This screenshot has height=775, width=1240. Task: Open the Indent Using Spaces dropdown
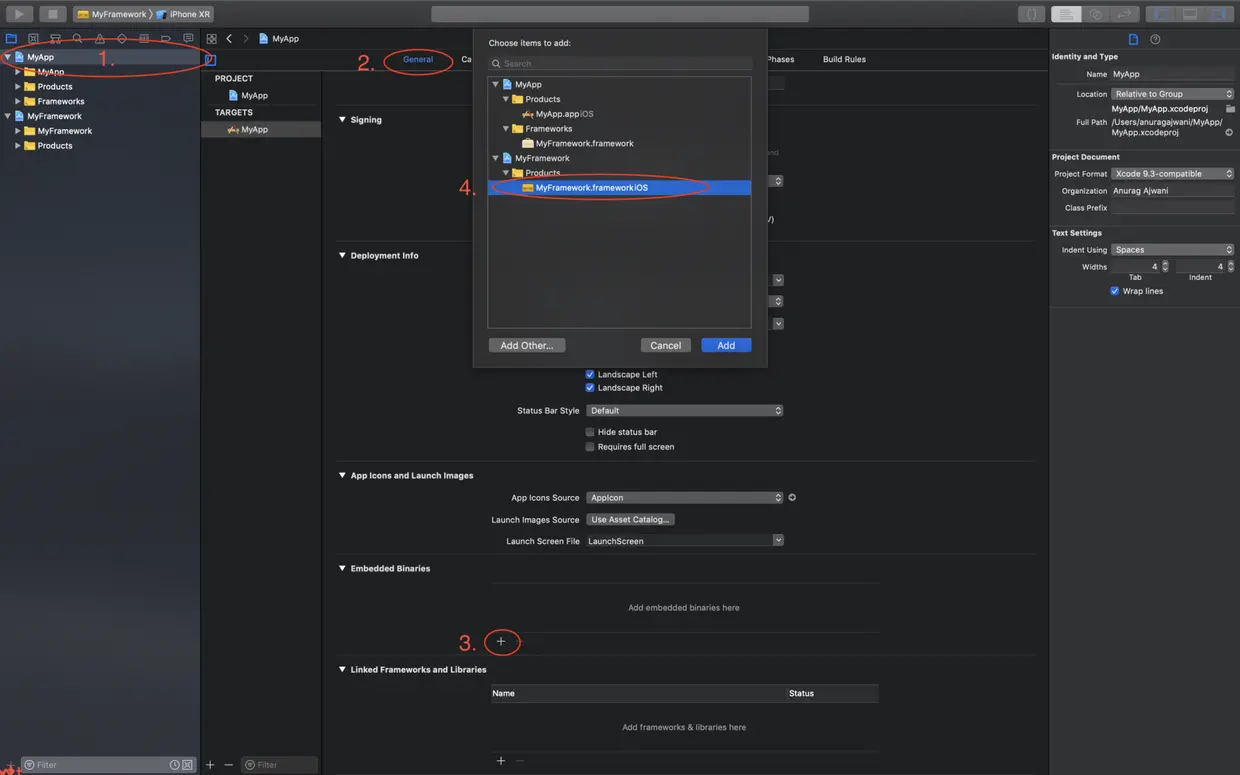point(1173,250)
